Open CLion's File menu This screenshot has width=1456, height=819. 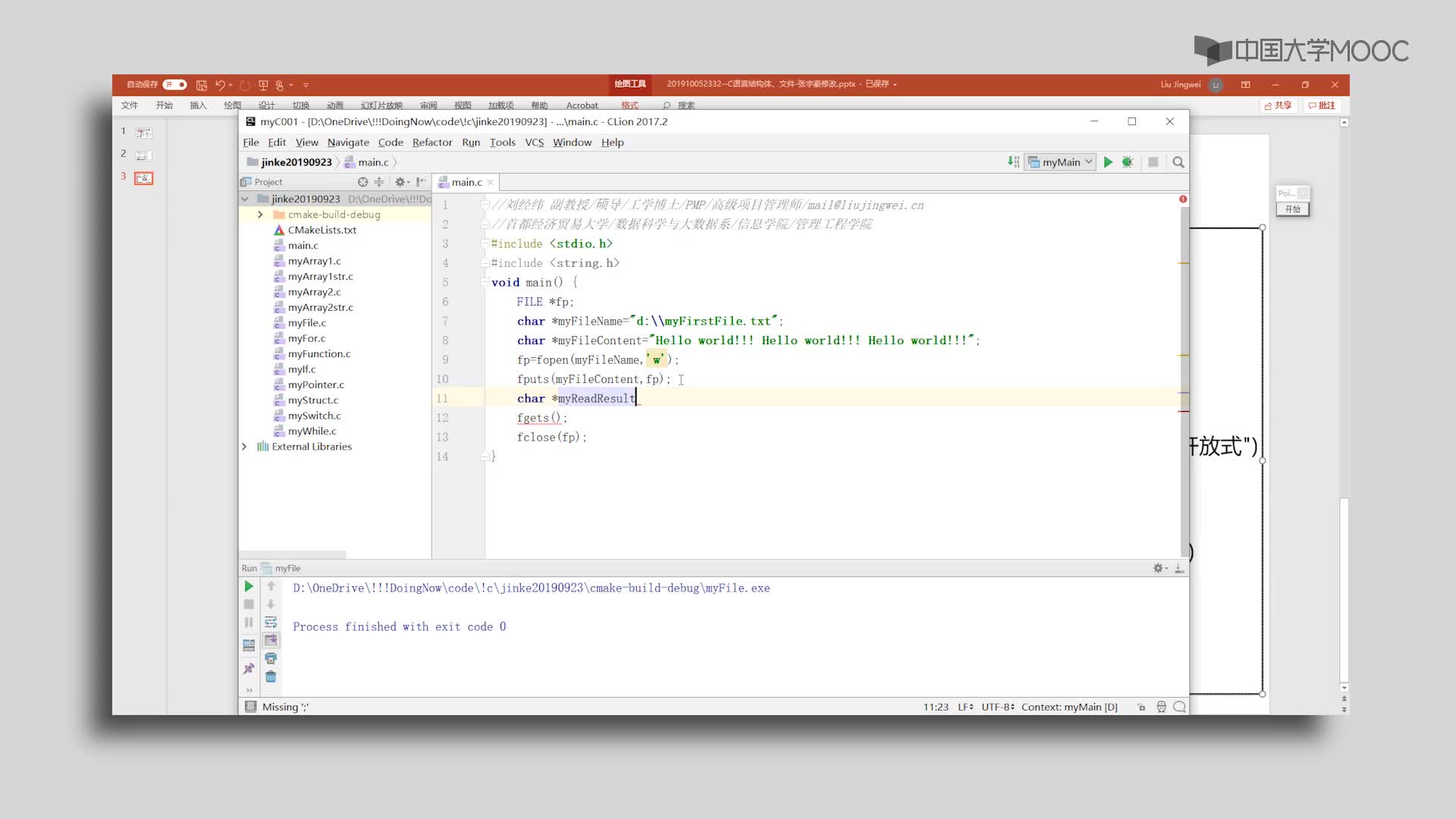click(x=250, y=143)
